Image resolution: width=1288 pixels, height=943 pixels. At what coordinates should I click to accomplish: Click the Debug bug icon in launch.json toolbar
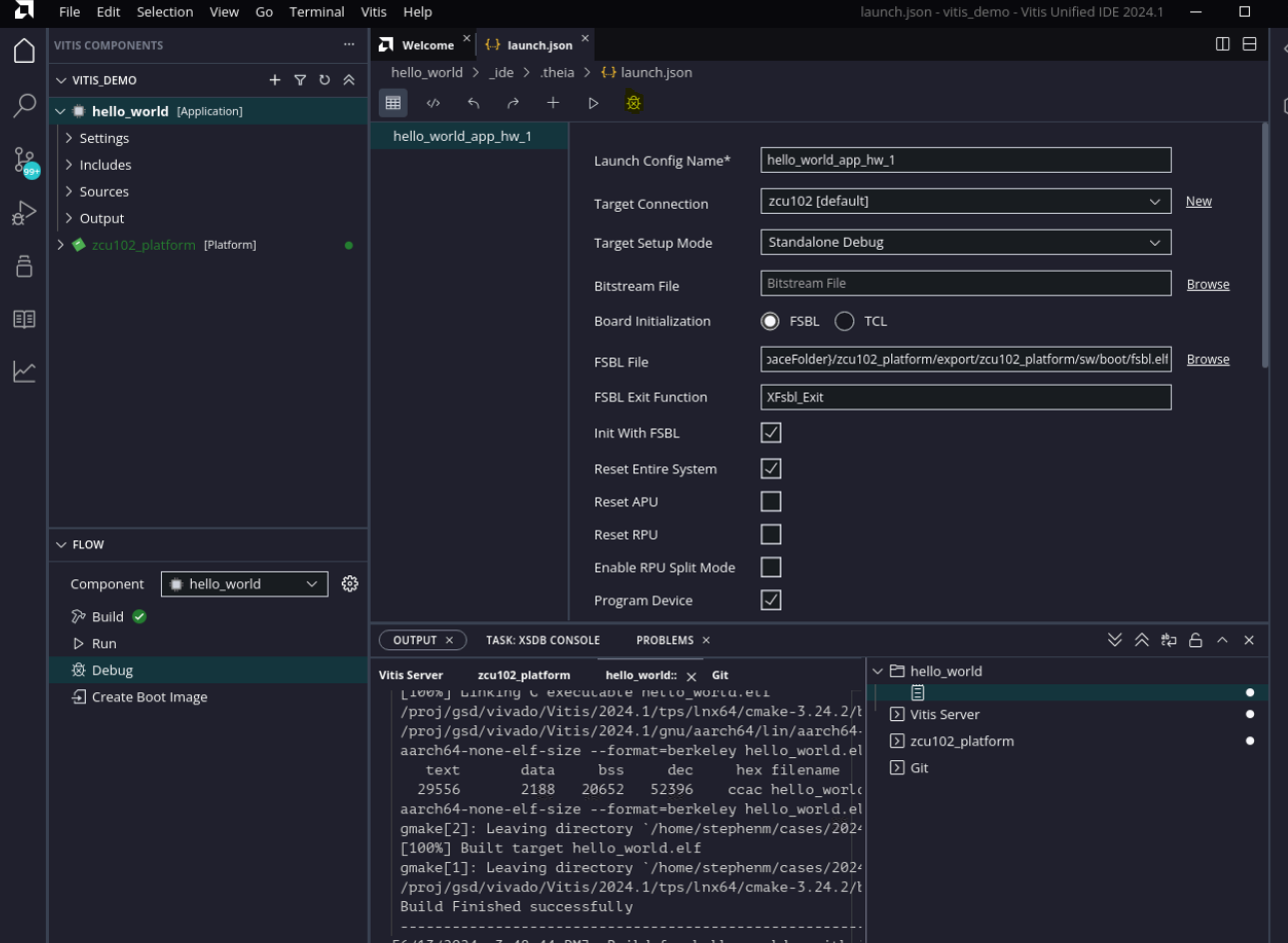coord(634,103)
